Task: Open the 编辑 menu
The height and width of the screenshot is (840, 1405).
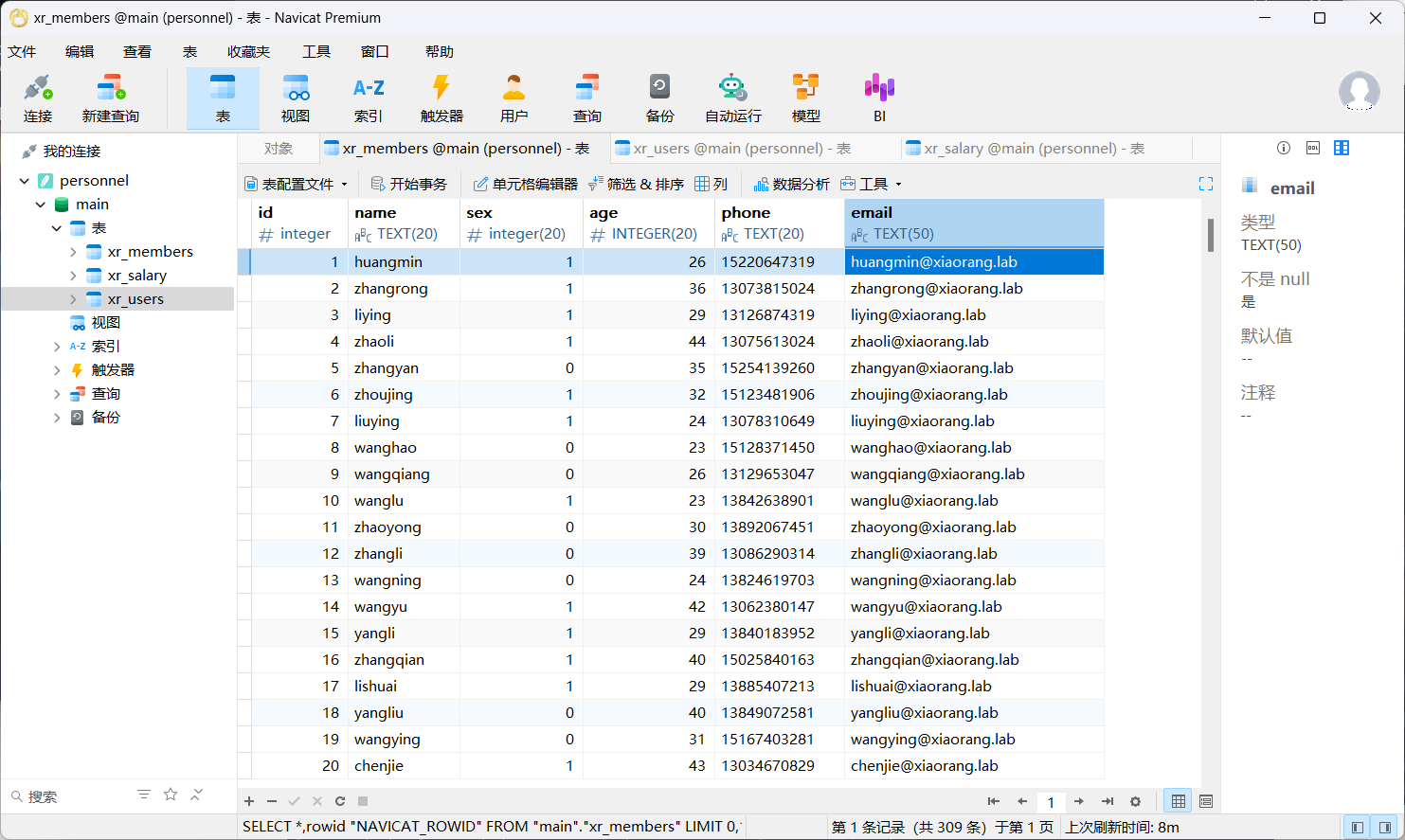Action: click(x=80, y=52)
